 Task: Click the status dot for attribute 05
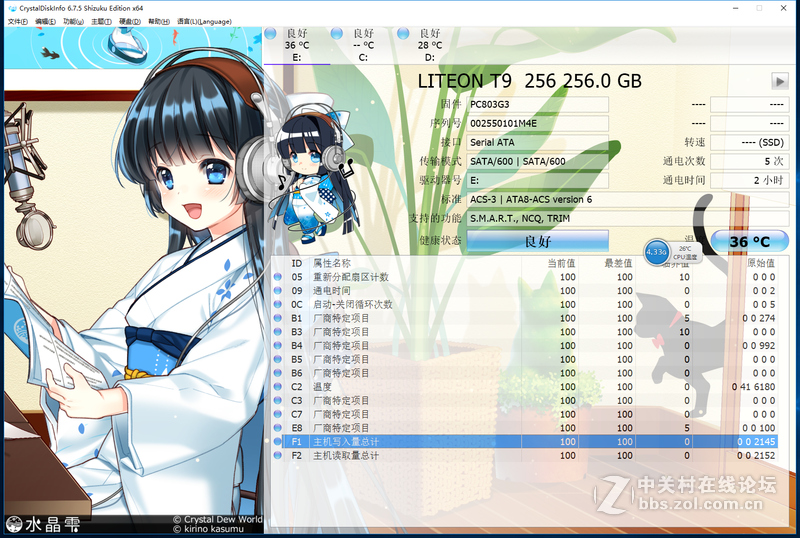(x=278, y=277)
